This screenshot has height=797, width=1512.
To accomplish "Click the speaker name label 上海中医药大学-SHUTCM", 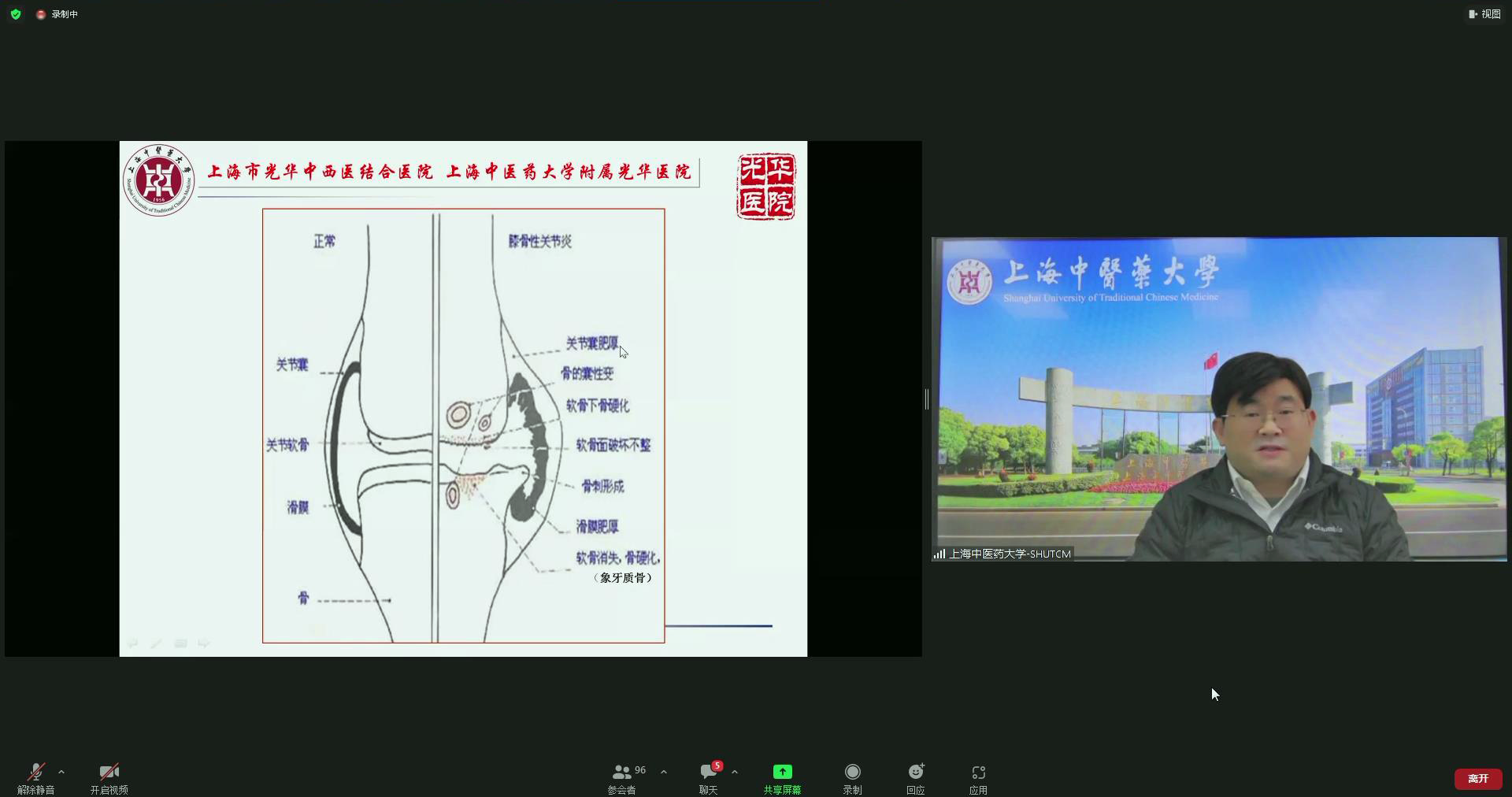I will 1009,554.
